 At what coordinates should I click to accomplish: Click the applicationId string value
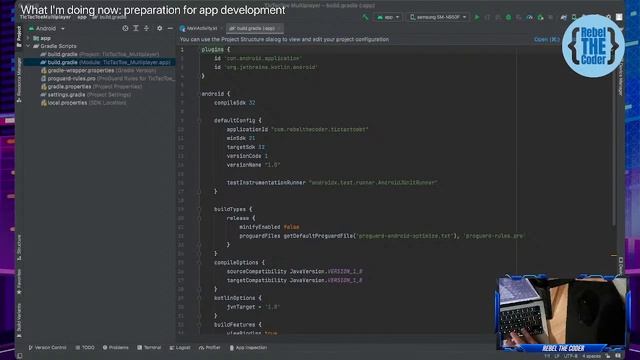pyautogui.click(x=320, y=129)
